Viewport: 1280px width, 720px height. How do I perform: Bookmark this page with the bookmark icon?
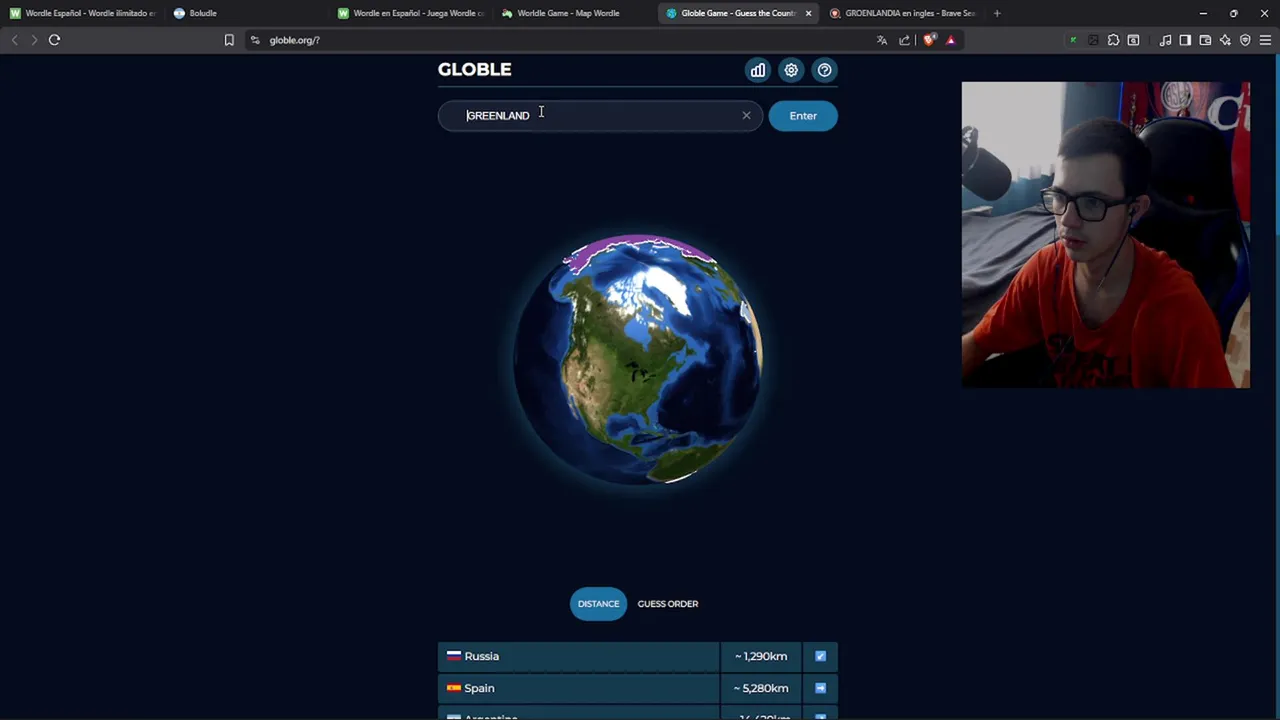pos(229,40)
